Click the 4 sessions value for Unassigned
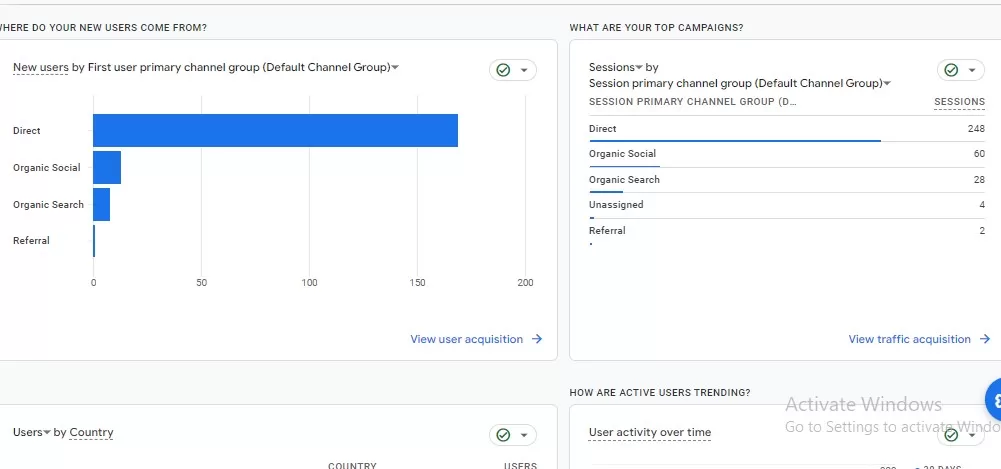The width and height of the screenshot is (1001, 469). (x=982, y=205)
